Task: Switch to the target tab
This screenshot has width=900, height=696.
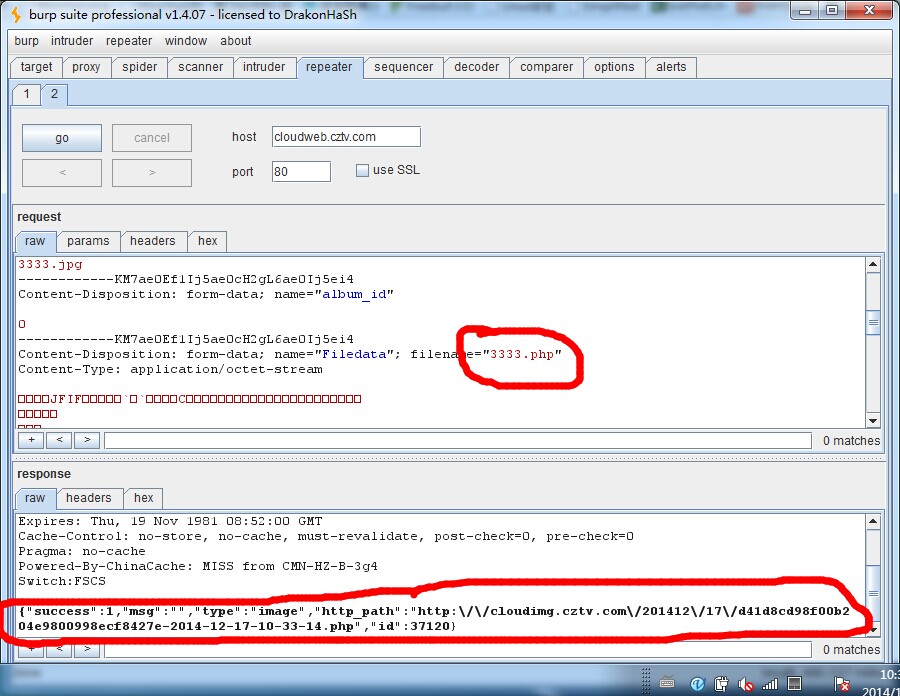Action: coord(36,67)
